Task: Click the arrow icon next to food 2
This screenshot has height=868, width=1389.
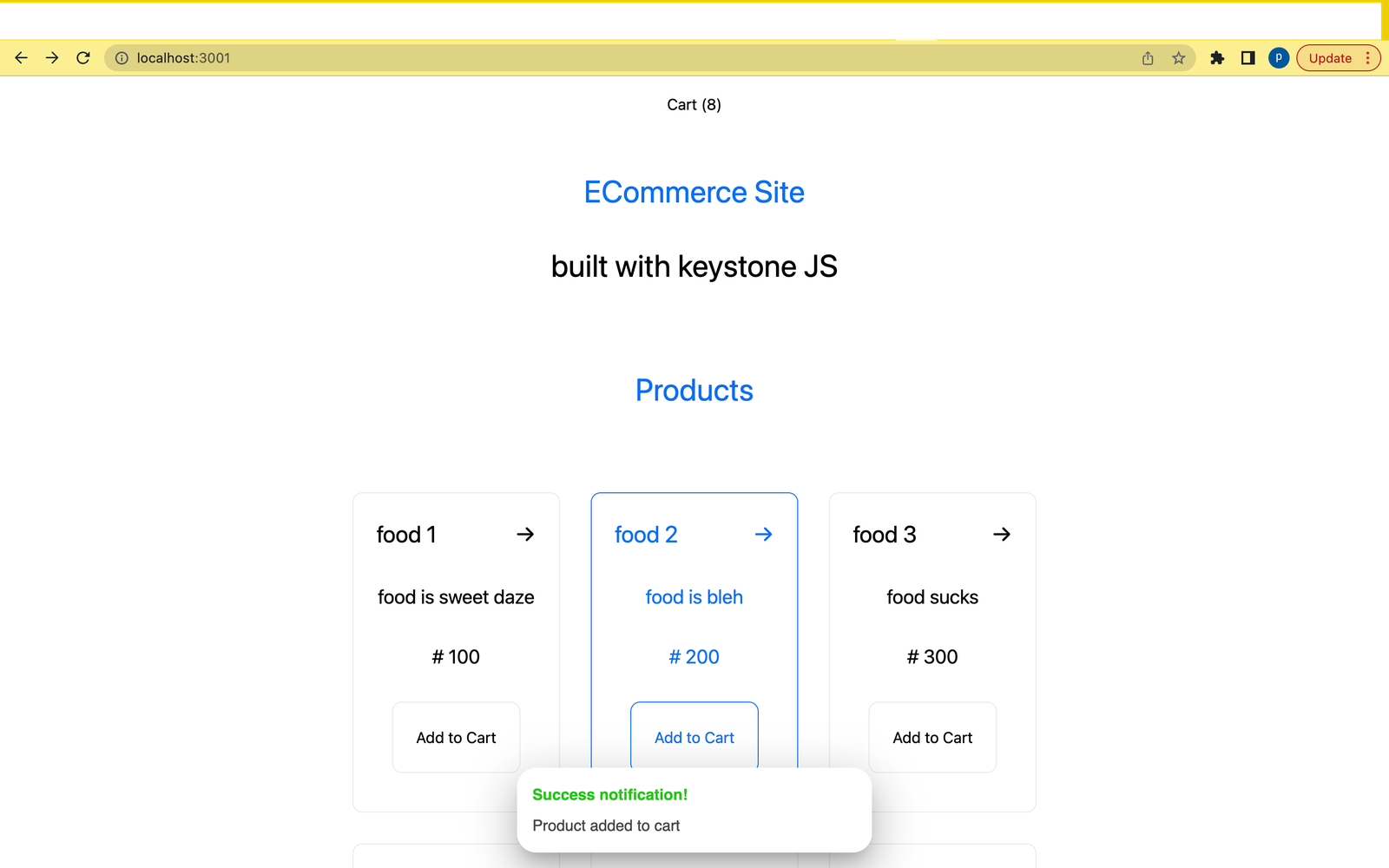Action: [764, 535]
